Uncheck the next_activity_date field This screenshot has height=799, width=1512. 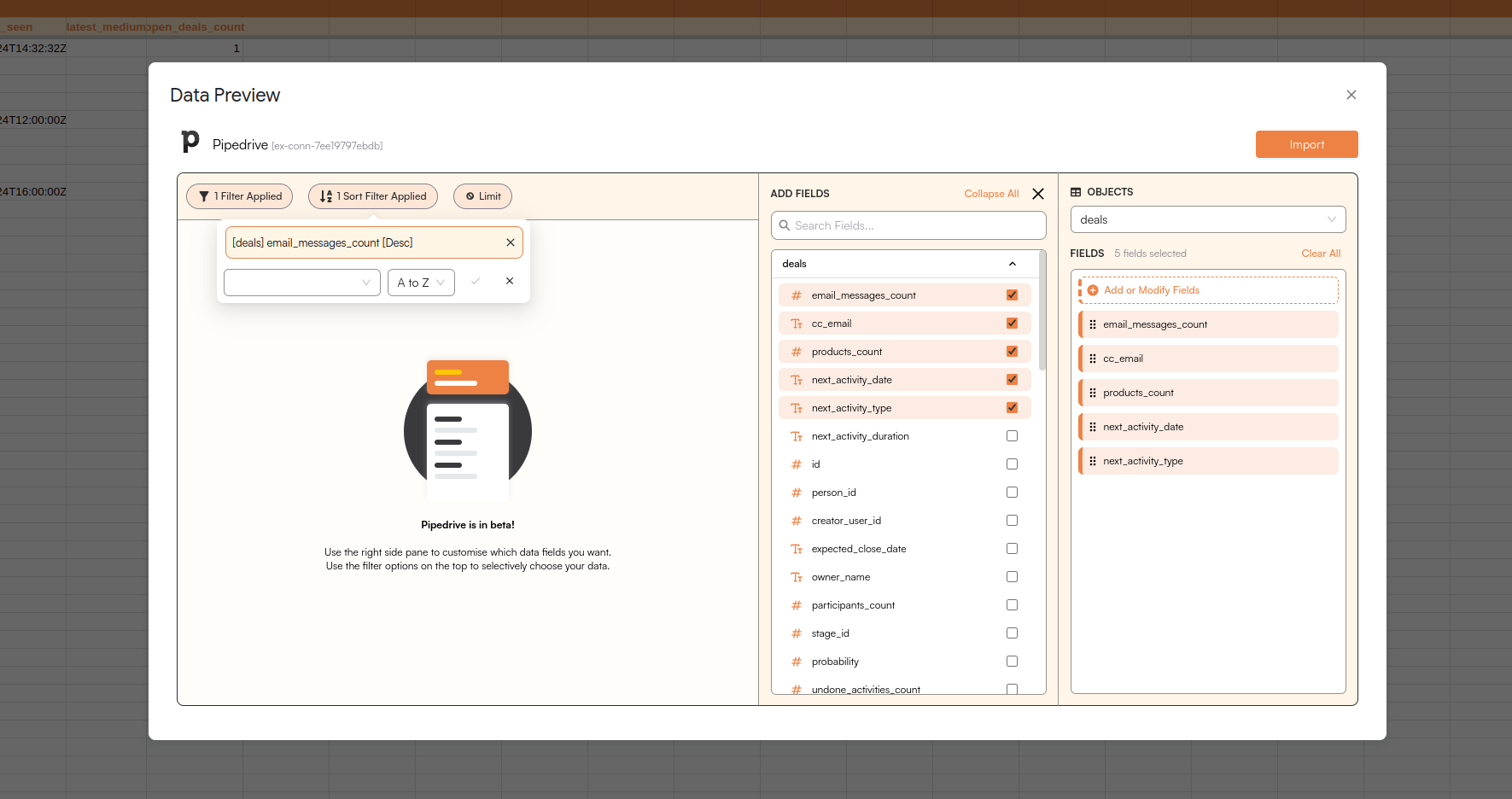pos(1012,380)
